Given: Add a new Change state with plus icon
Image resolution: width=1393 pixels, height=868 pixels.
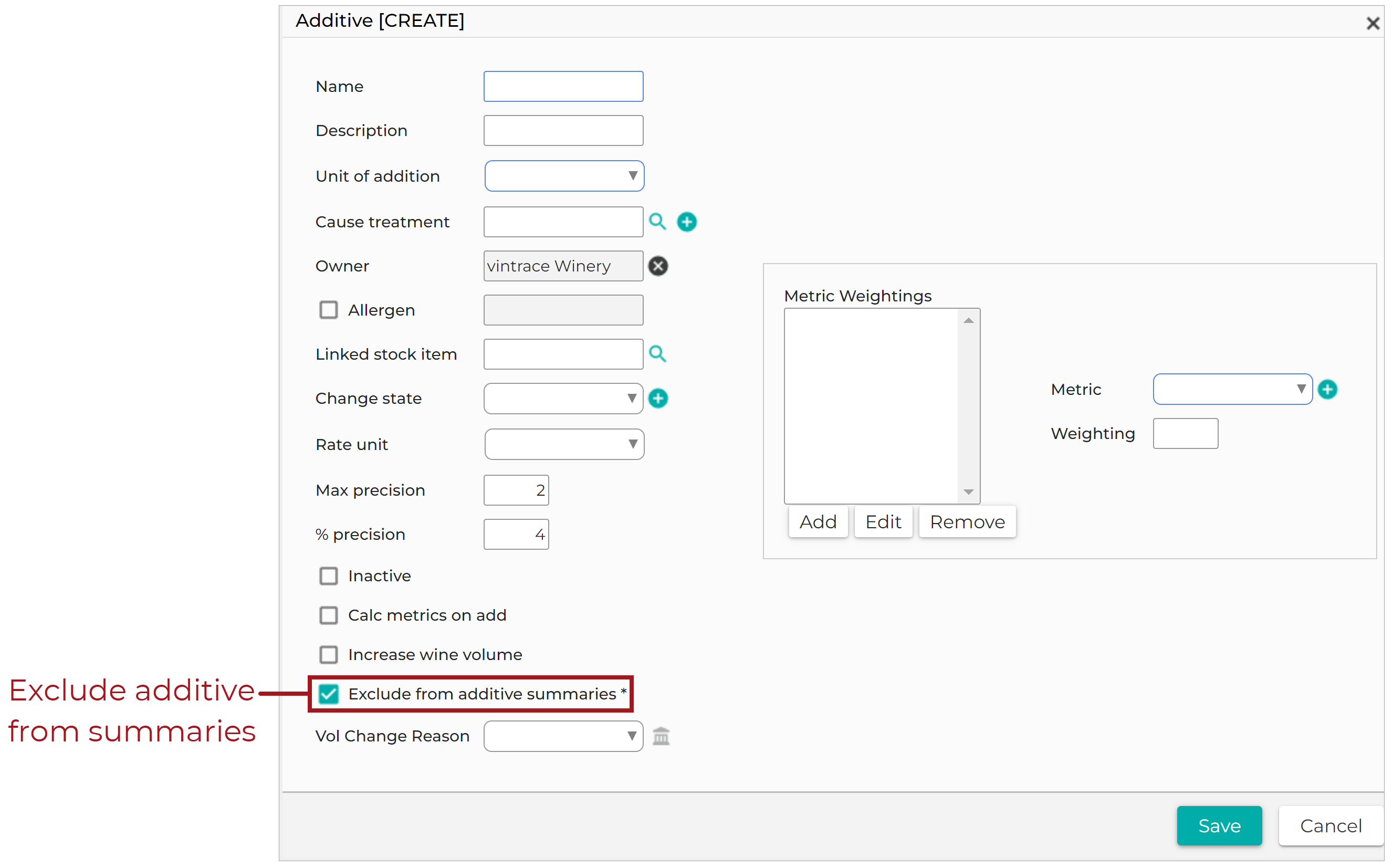Looking at the screenshot, I should (658, 399).
